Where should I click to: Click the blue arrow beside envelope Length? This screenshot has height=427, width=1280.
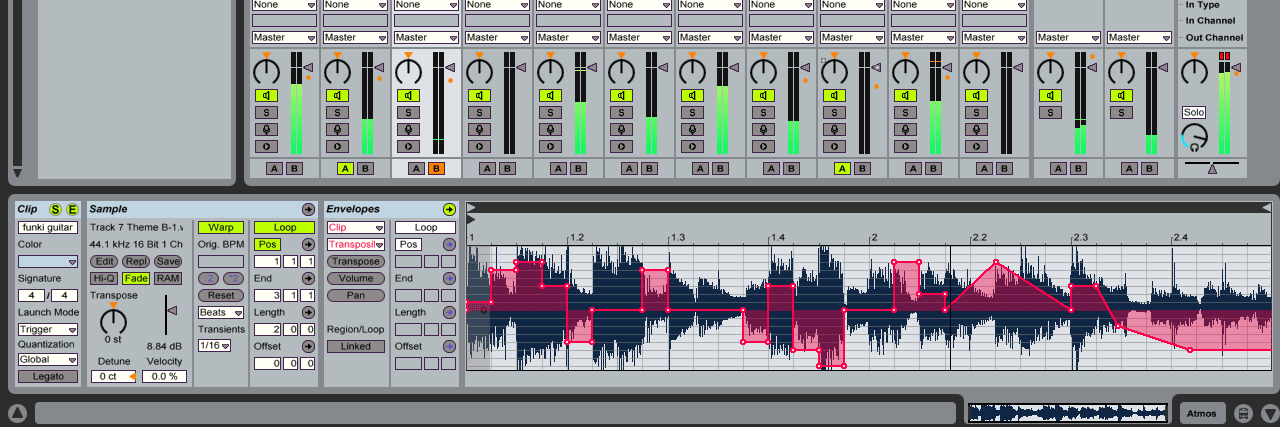click(449, 312)
